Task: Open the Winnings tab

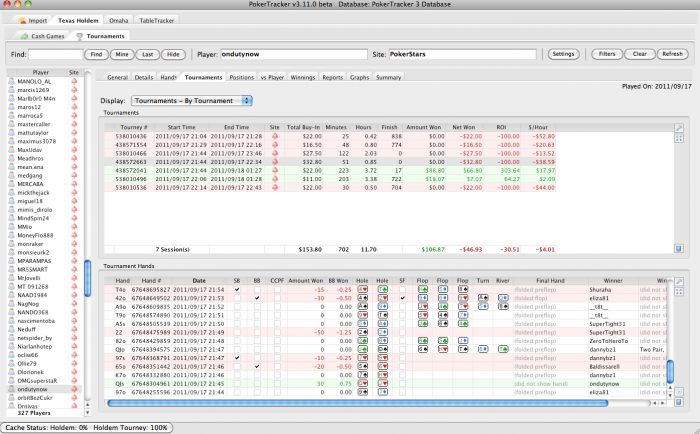Action: 302,76
